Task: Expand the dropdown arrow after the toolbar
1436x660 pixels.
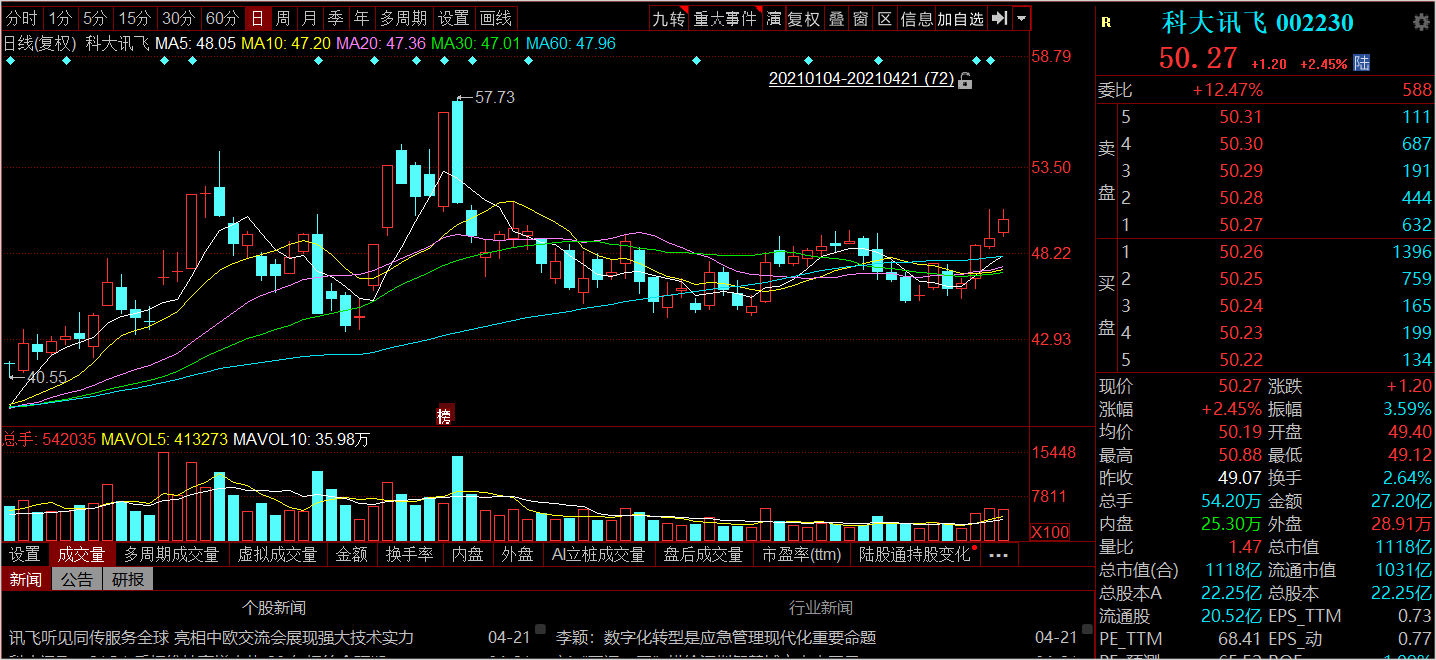Action: [x=1021, y=18]
